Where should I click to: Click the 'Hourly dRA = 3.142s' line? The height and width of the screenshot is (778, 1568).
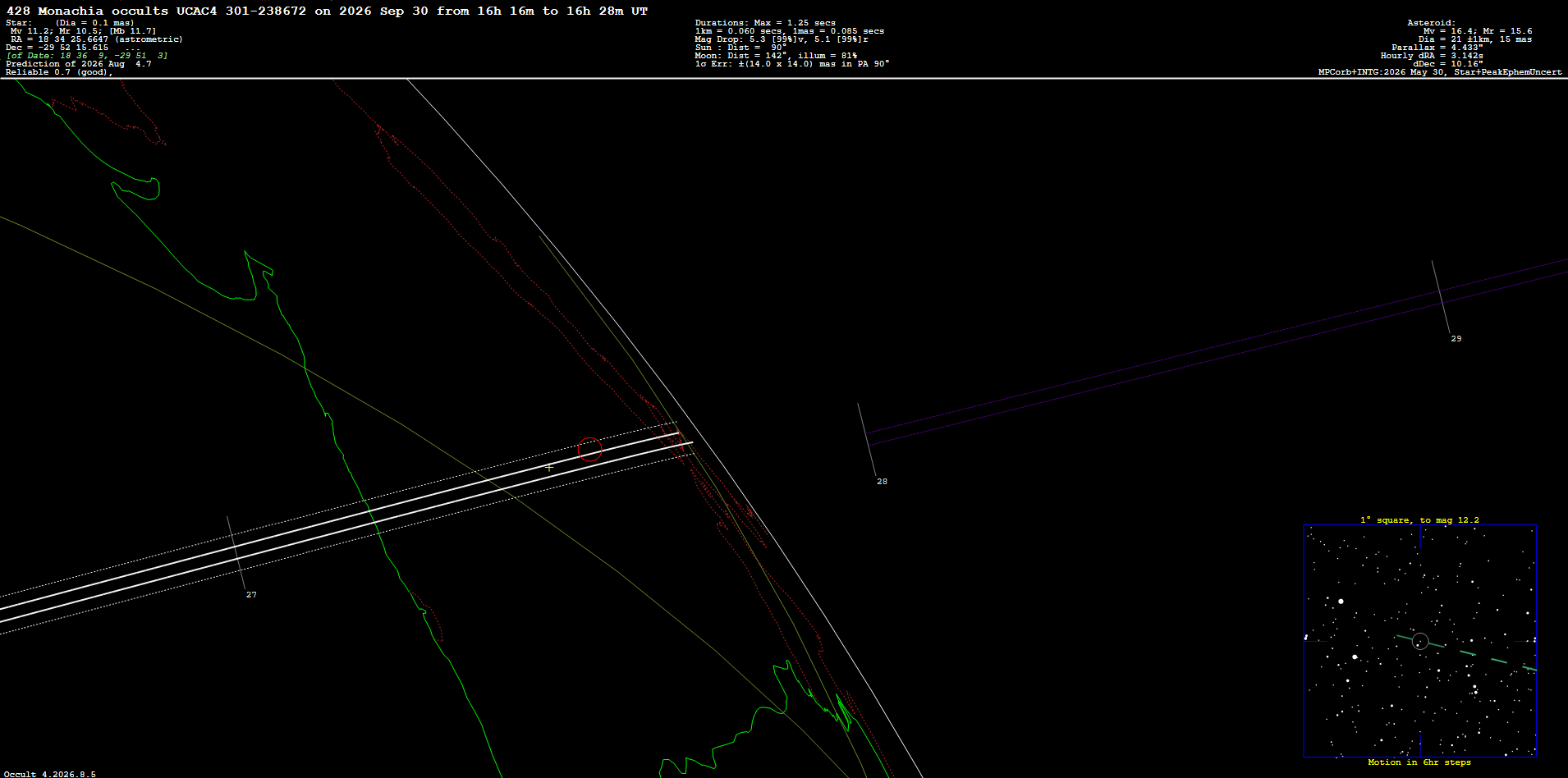click(x=1432, y=56)
